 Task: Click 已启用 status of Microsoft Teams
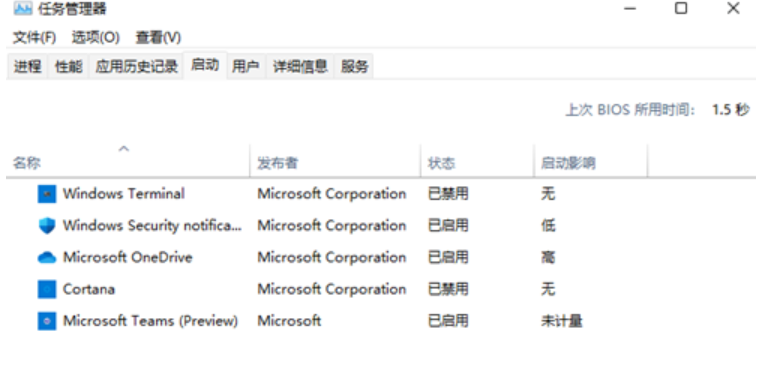tap(448, 321)
